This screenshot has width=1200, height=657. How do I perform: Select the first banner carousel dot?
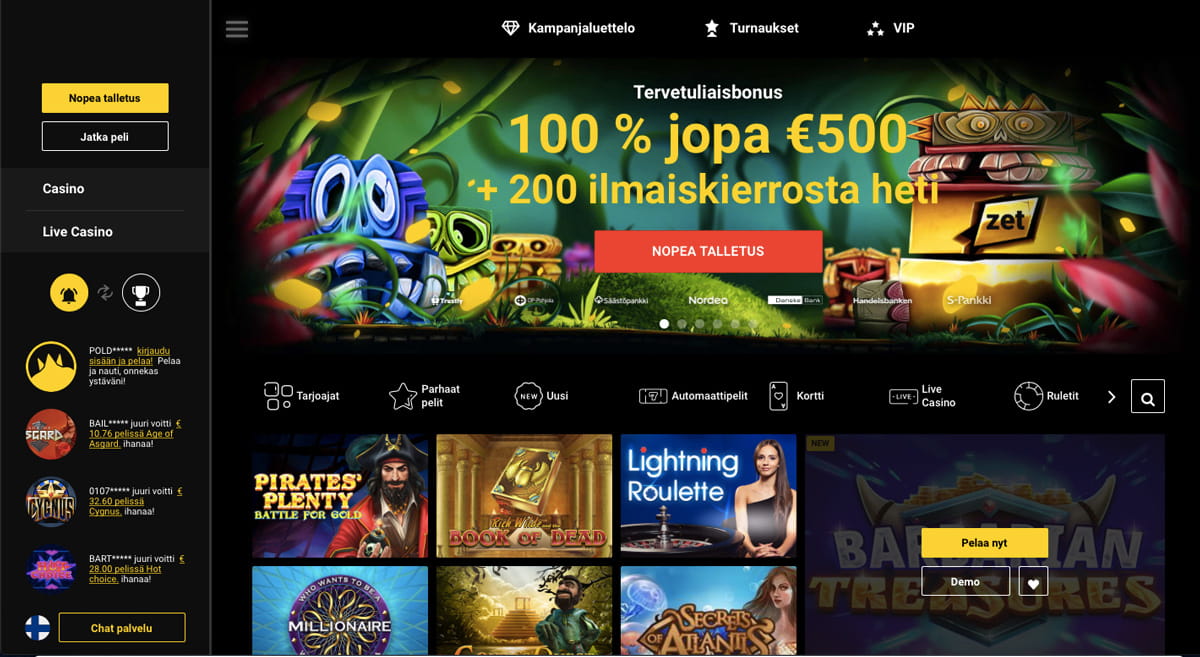(x=664, y=324)
